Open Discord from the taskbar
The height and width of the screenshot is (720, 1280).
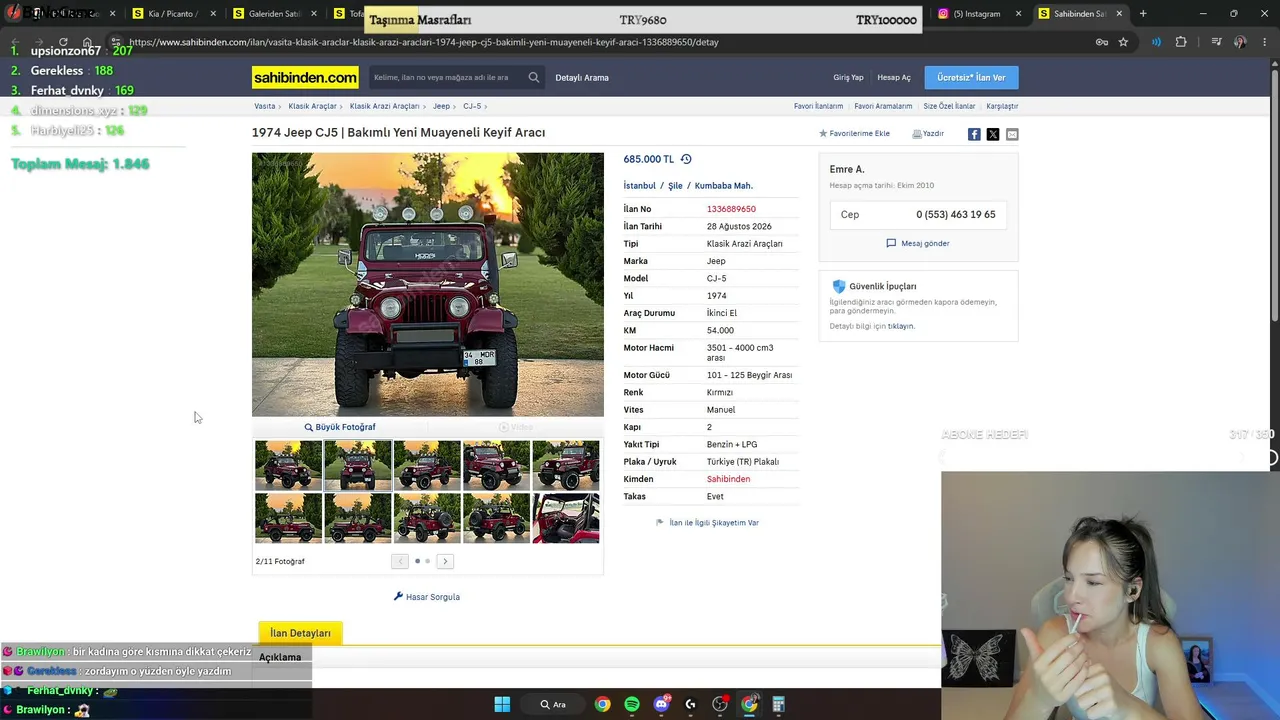tap(661, 704)
